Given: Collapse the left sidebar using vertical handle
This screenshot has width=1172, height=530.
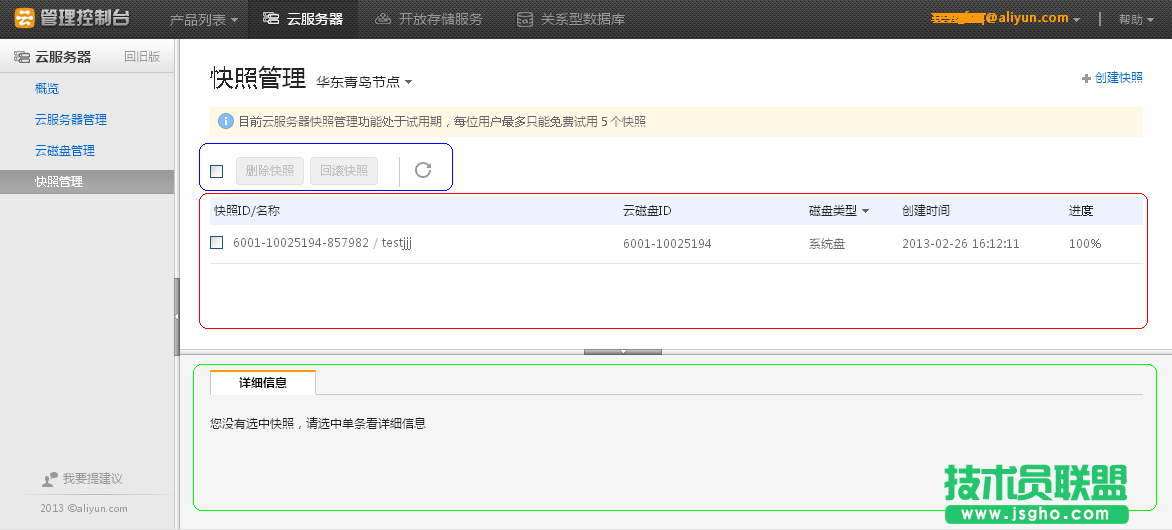Looking at the screenshot, I should pyautogui.click(x=177, y=315).
